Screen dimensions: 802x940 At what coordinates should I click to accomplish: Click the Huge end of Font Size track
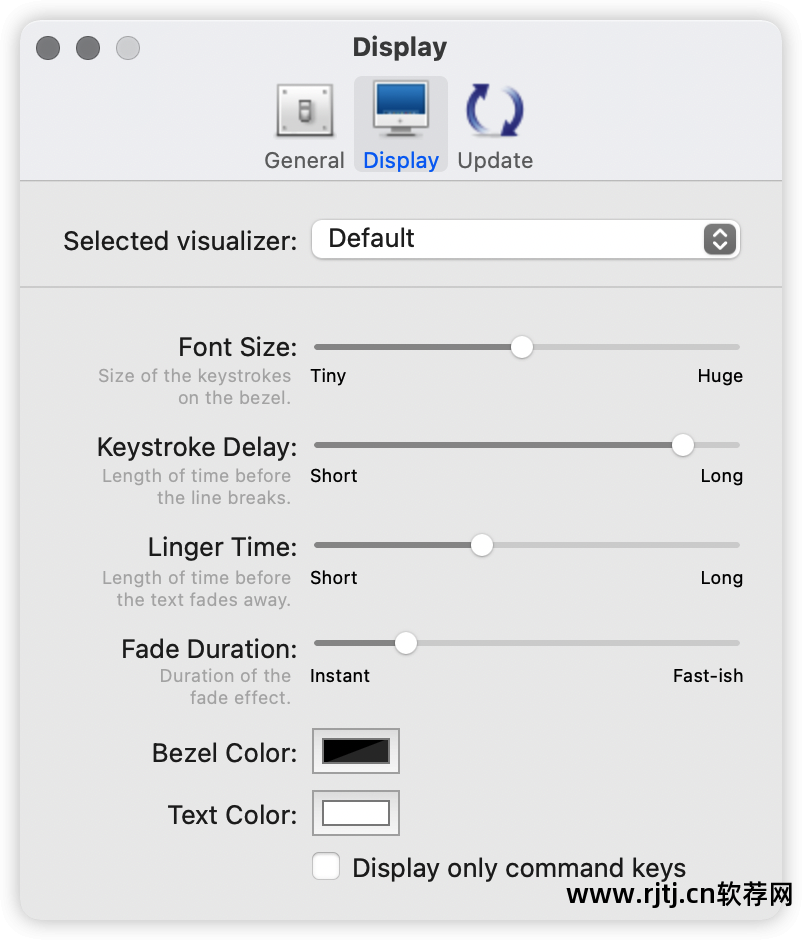(x=734, y=347)
